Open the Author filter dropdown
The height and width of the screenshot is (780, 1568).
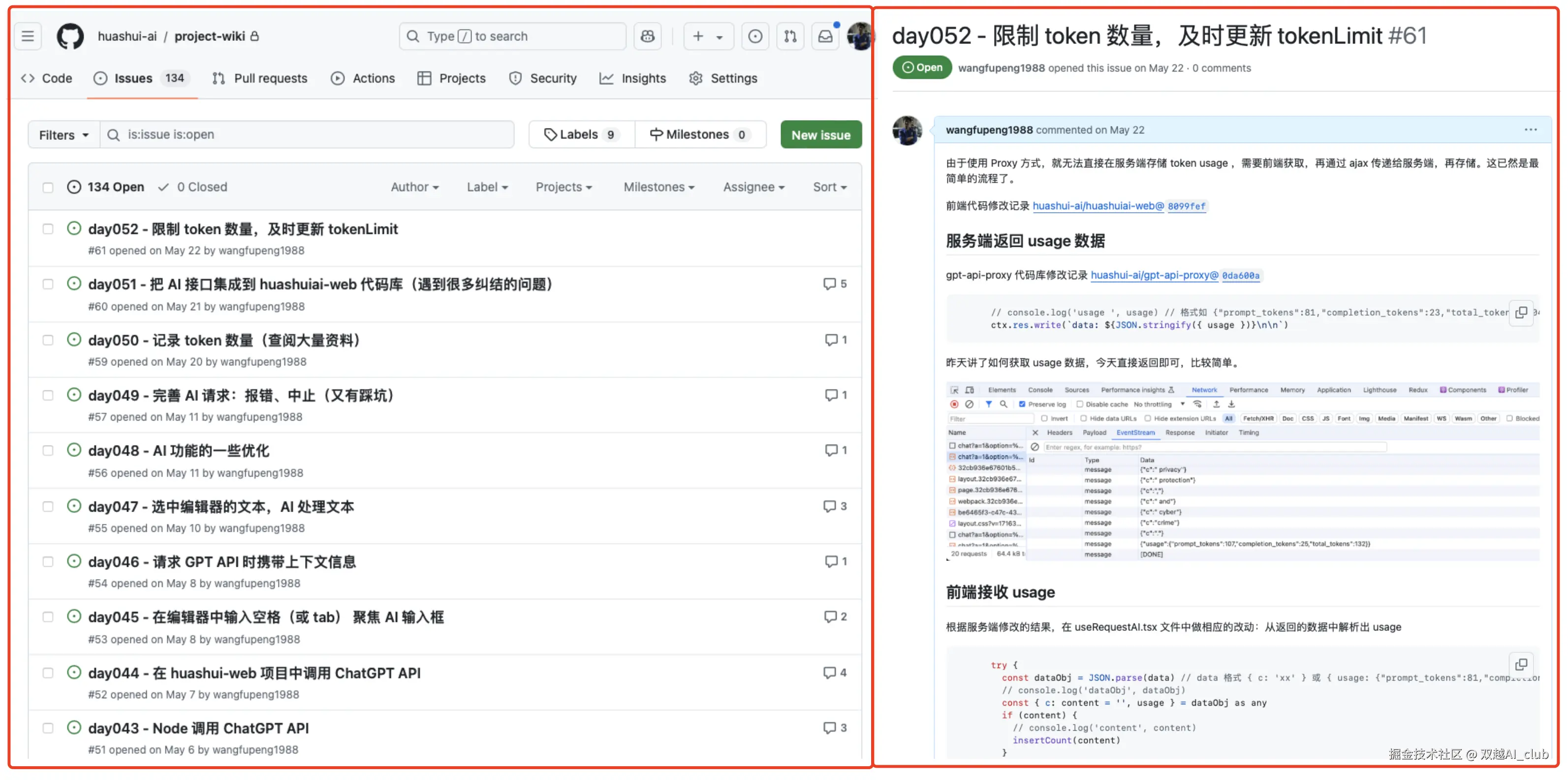414,188
